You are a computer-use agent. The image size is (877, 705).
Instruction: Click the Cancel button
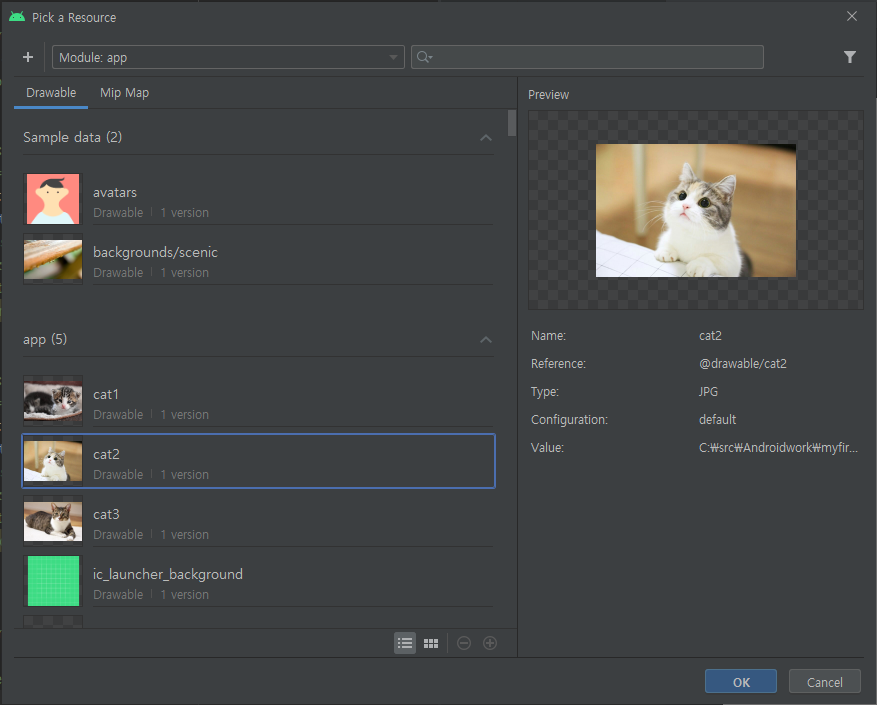824,682
